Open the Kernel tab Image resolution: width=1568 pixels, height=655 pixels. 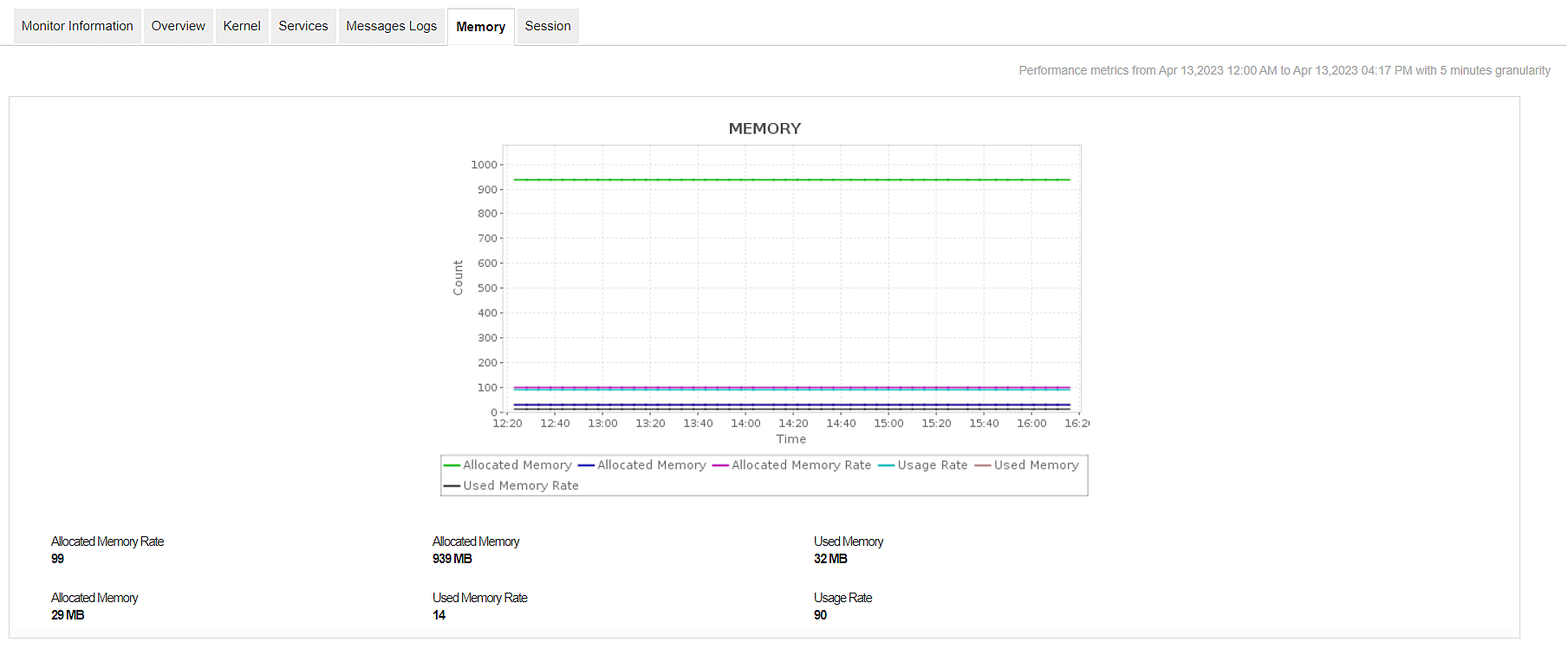click(x=242, y=26)
